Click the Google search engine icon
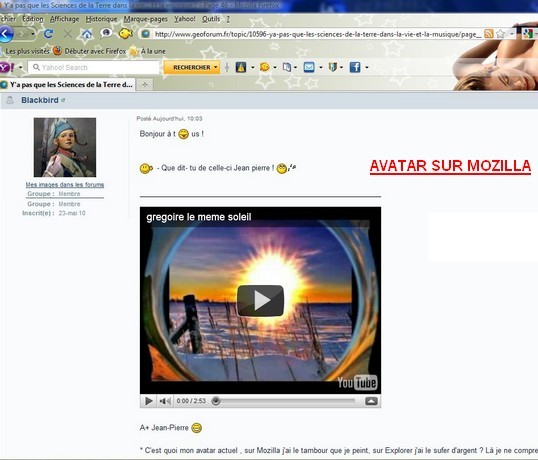This screenshot has height=460, width=538. [528, 34]
